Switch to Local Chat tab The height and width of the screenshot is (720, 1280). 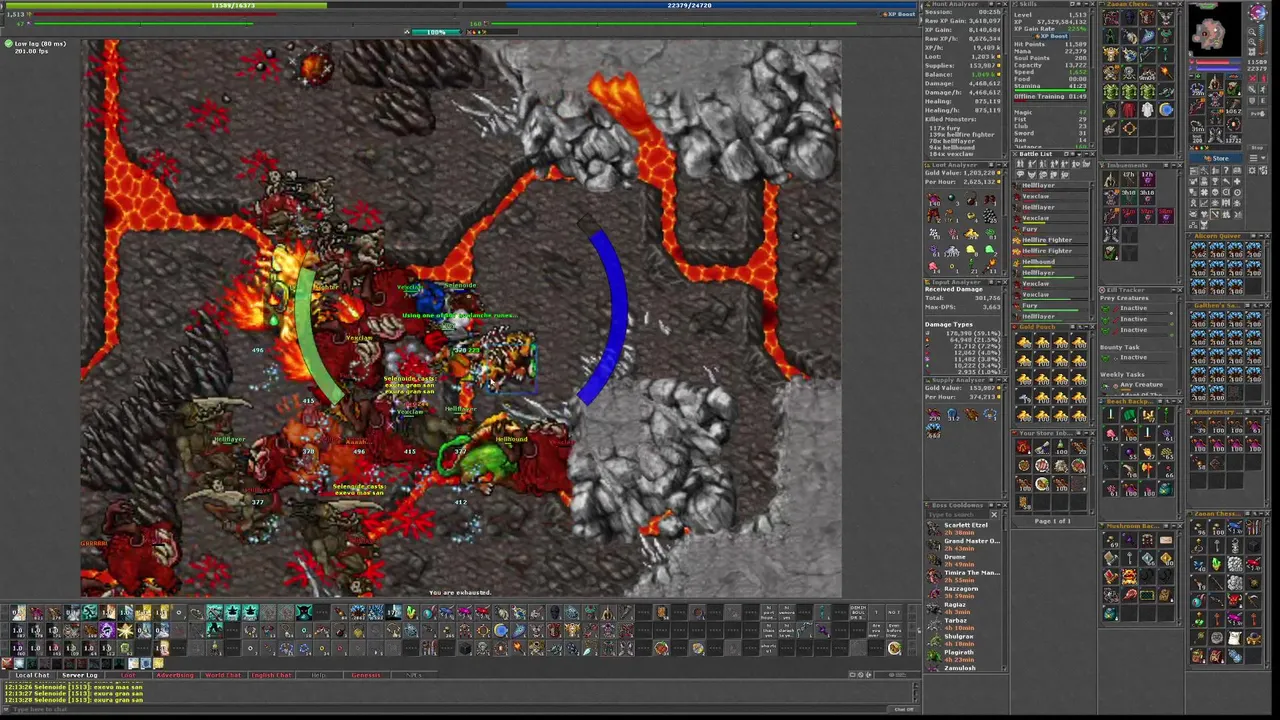point(32,675)
